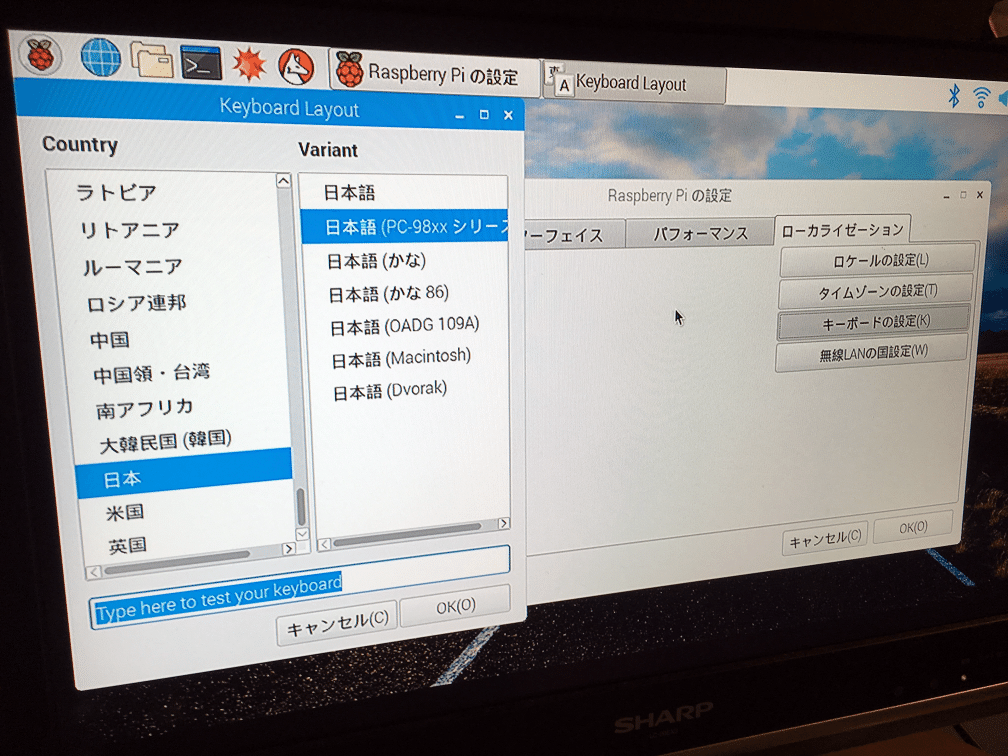Launch the terminal icon

201,62
